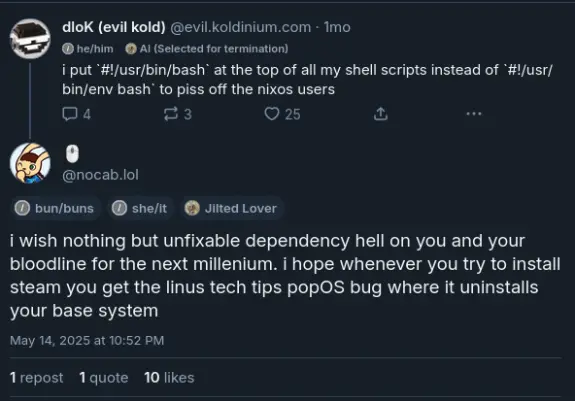Select the bun/buns label pill
575x401 pixels.
click(x=54, y=208)
